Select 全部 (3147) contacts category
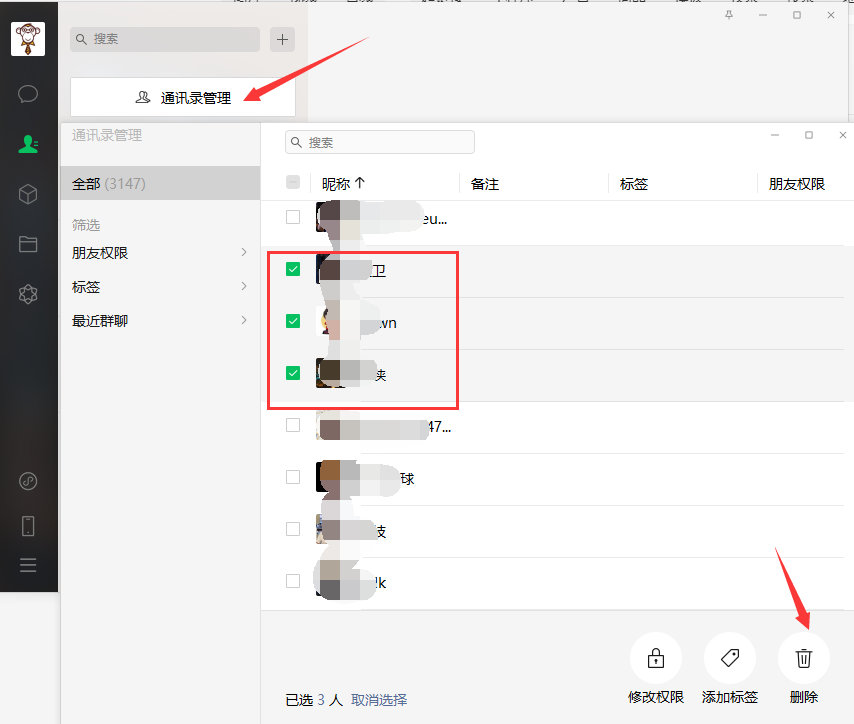This screenshot has width=854, height=724. pyautogui.click(x=160, y=184)
